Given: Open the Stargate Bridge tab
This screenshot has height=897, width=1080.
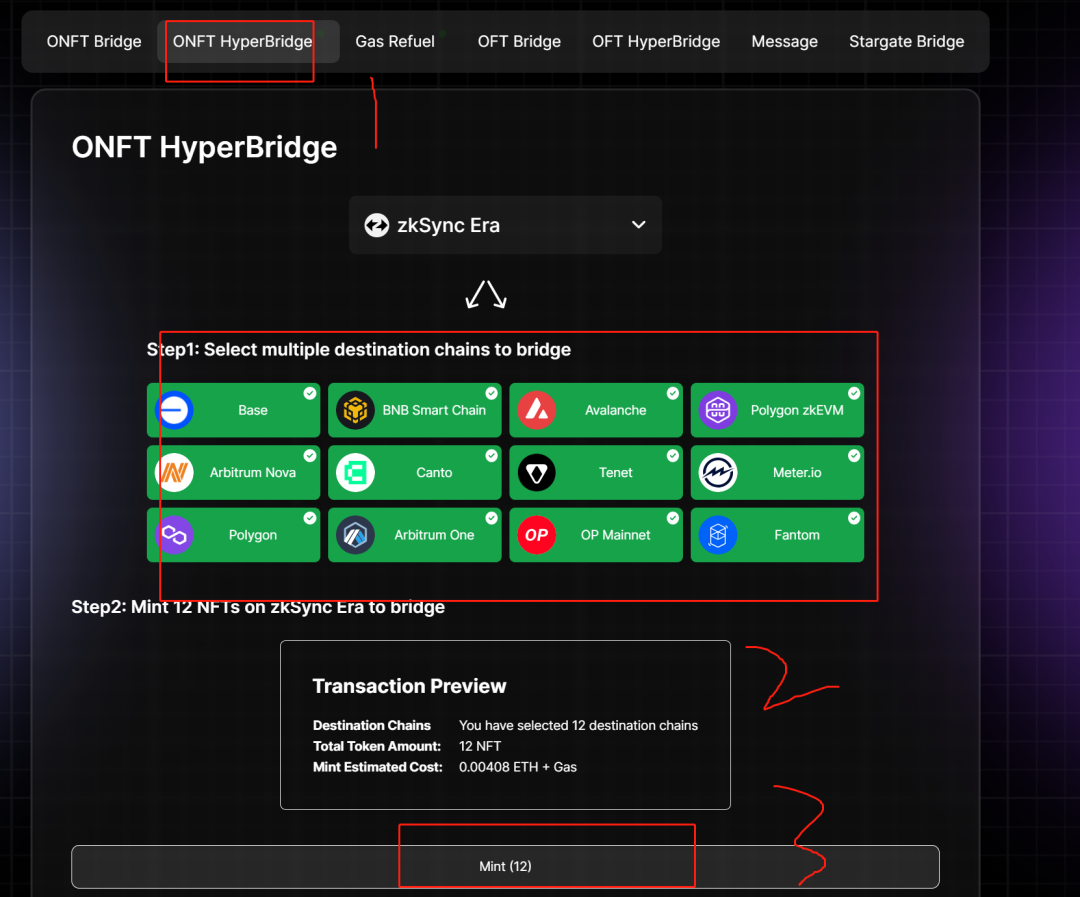Looking at the screenshot, I should pyautogui.click(x=906, y=41).
